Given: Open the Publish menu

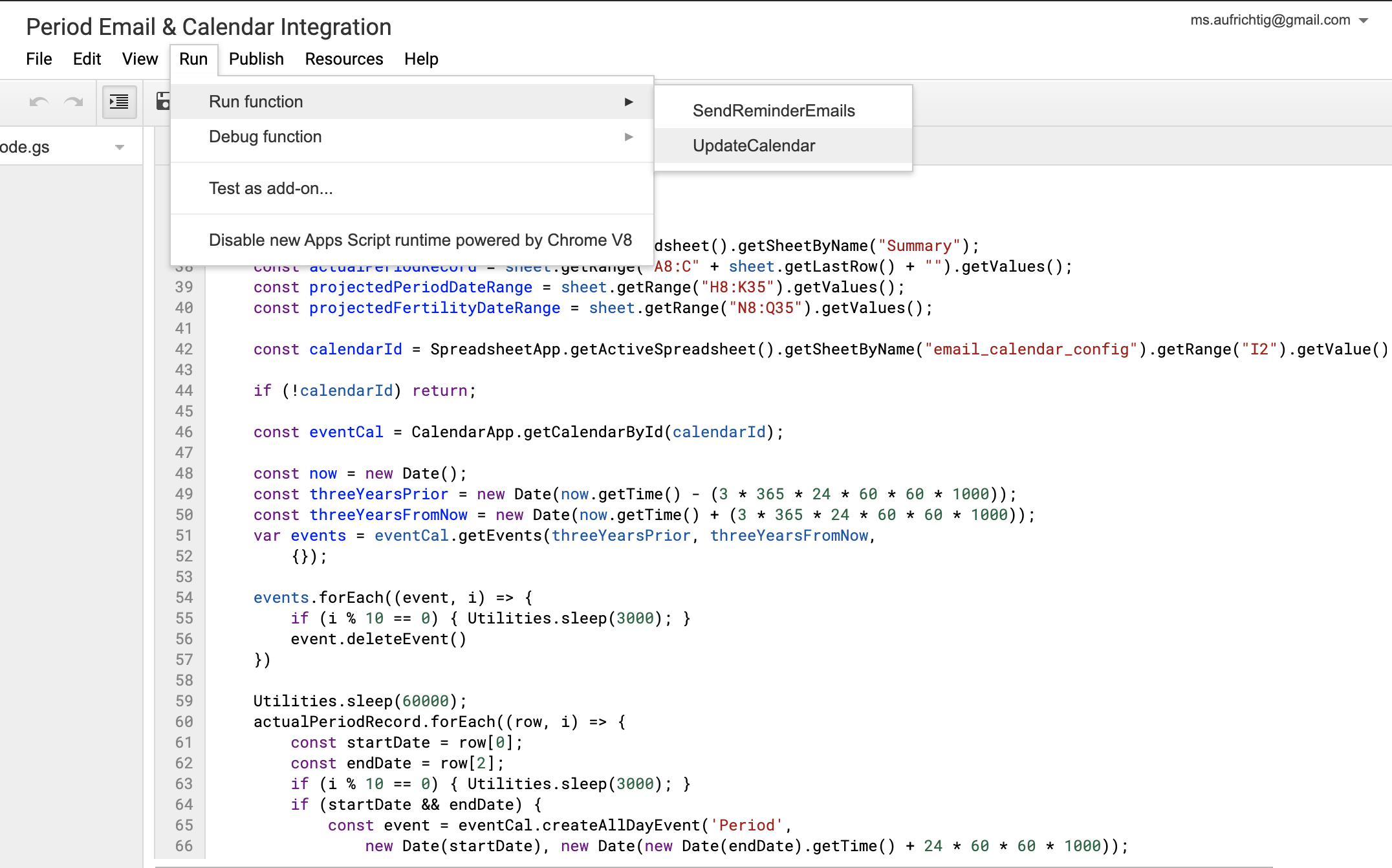Looking at the screenshot, I should pyautogui.click(x=256, y=59).
